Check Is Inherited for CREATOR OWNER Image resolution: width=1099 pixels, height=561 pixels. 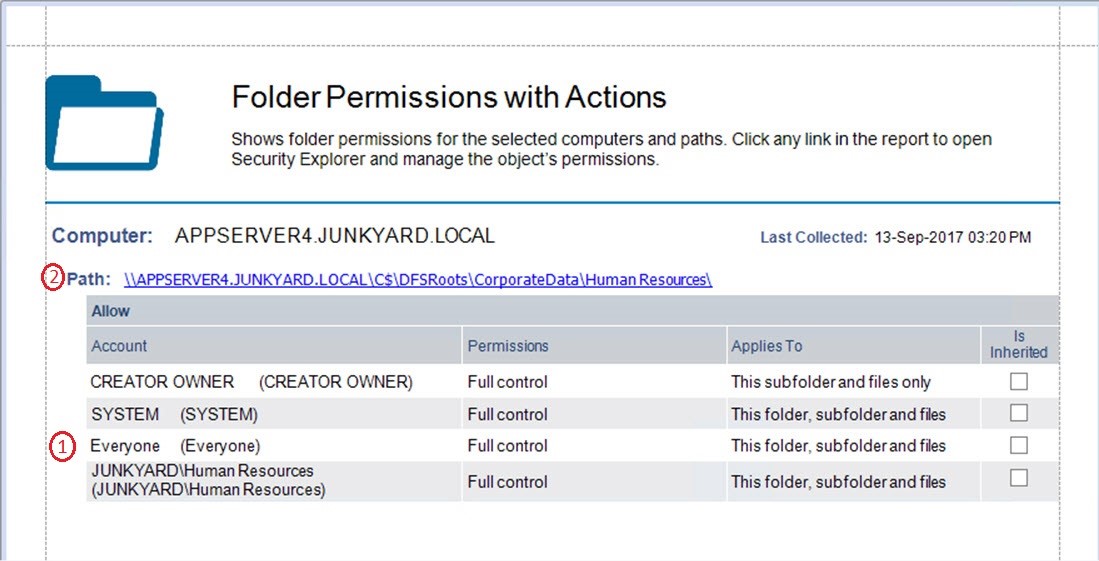1018,381
